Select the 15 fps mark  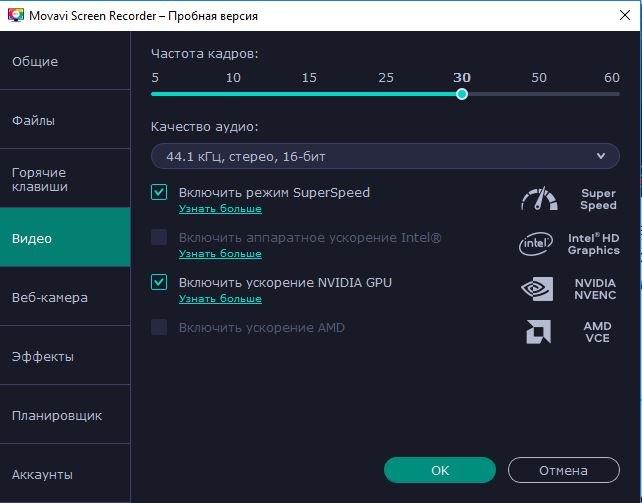click(x=309, y=77)
